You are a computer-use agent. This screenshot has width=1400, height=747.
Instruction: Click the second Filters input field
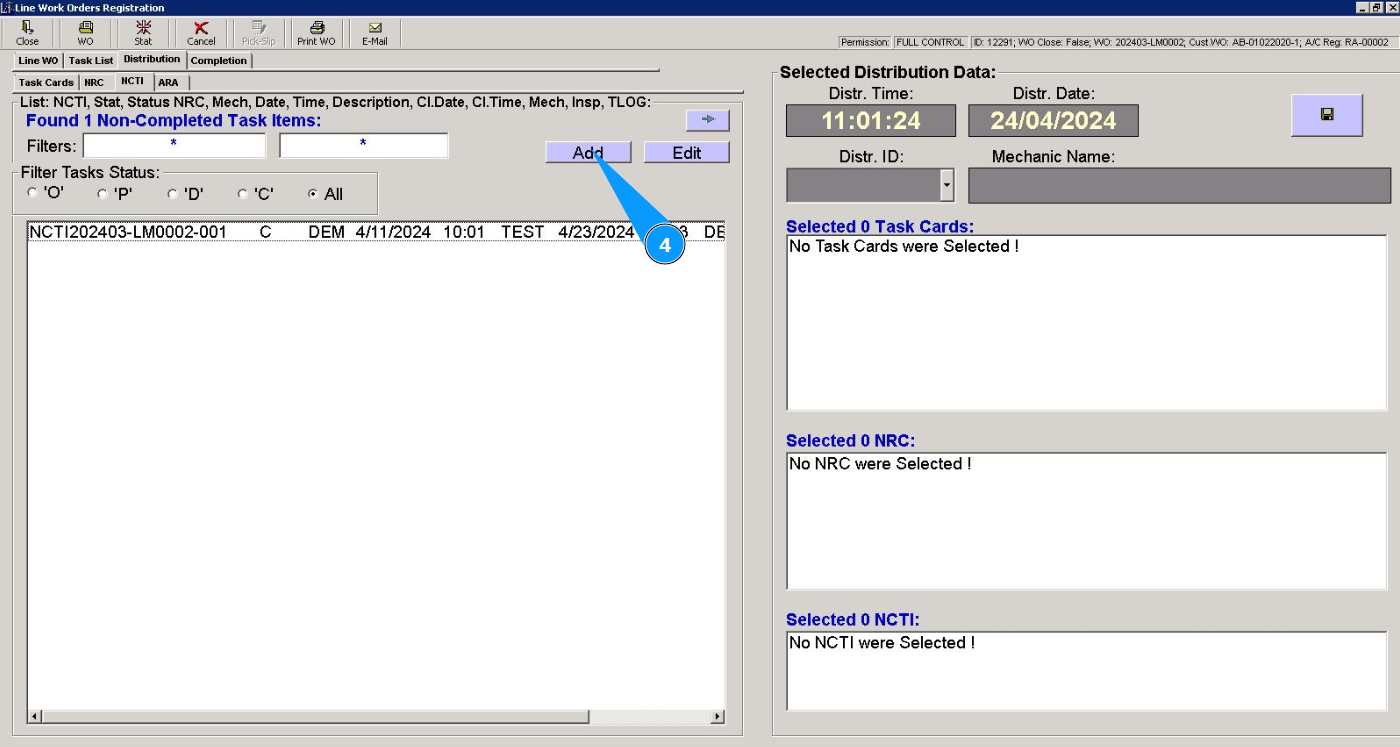point(363,145)
